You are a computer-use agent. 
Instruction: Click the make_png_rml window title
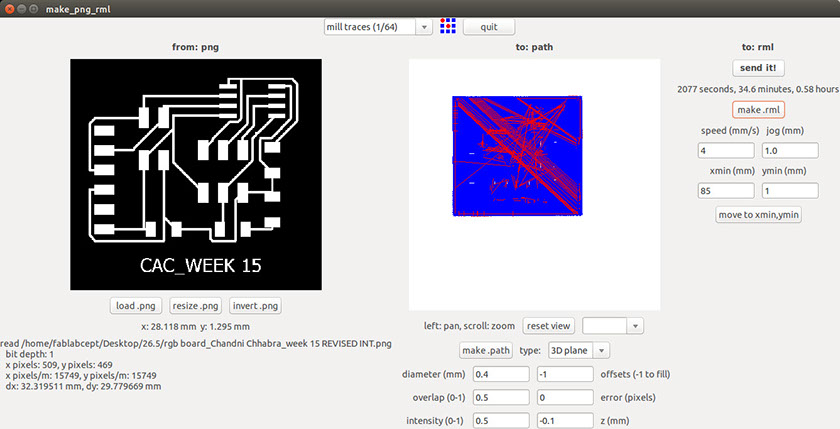(x=78, y=9)
